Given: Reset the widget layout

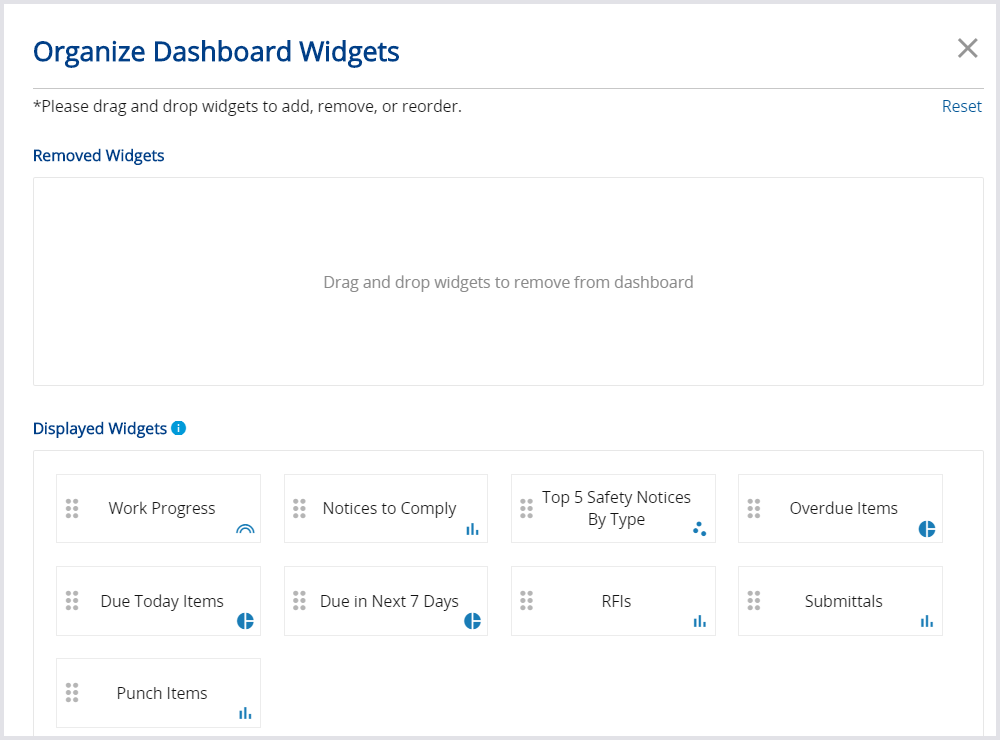Looking at the screenshot, I should [x=961, y=106].
